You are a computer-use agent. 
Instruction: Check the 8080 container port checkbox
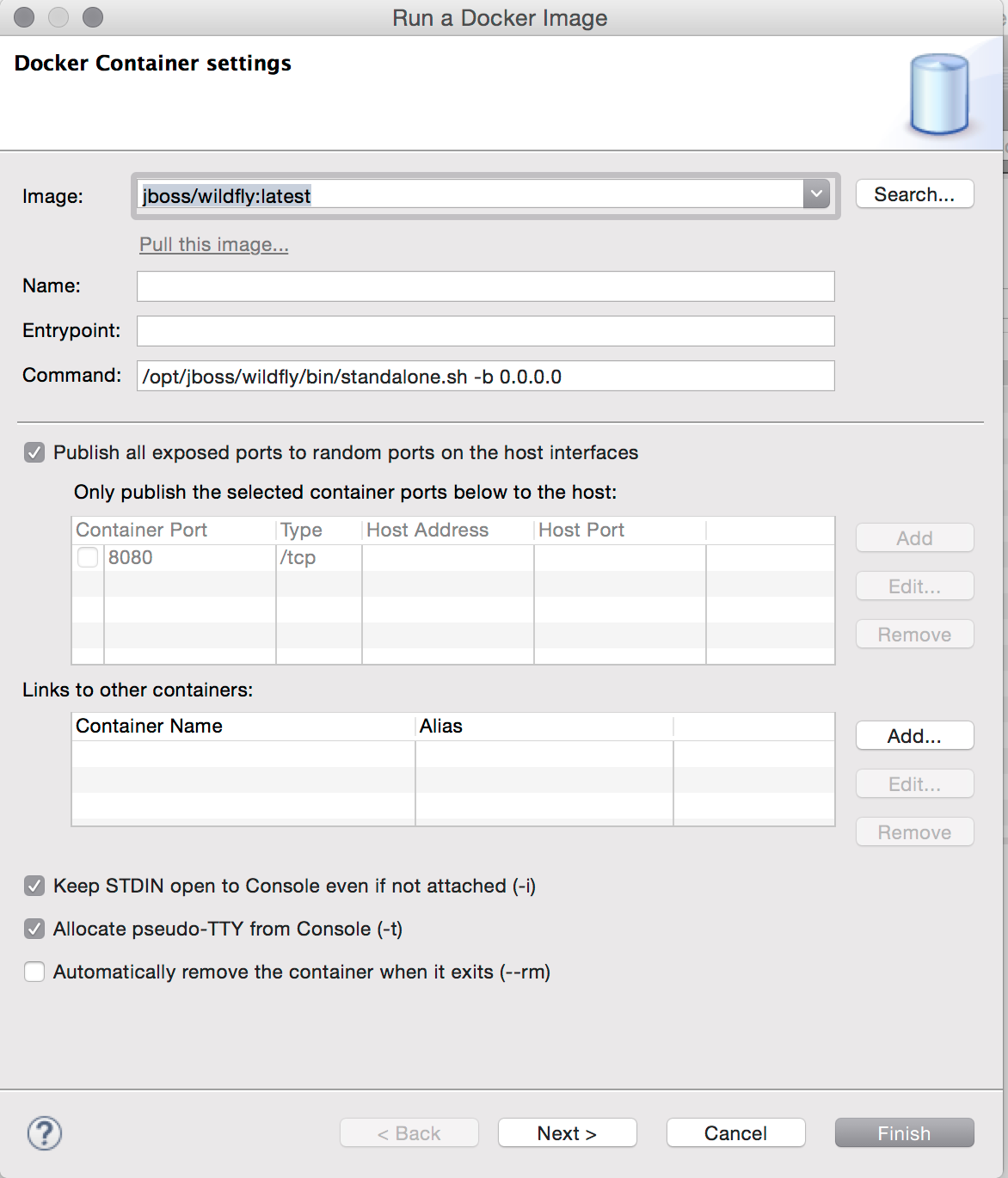(x=88, y=557)
